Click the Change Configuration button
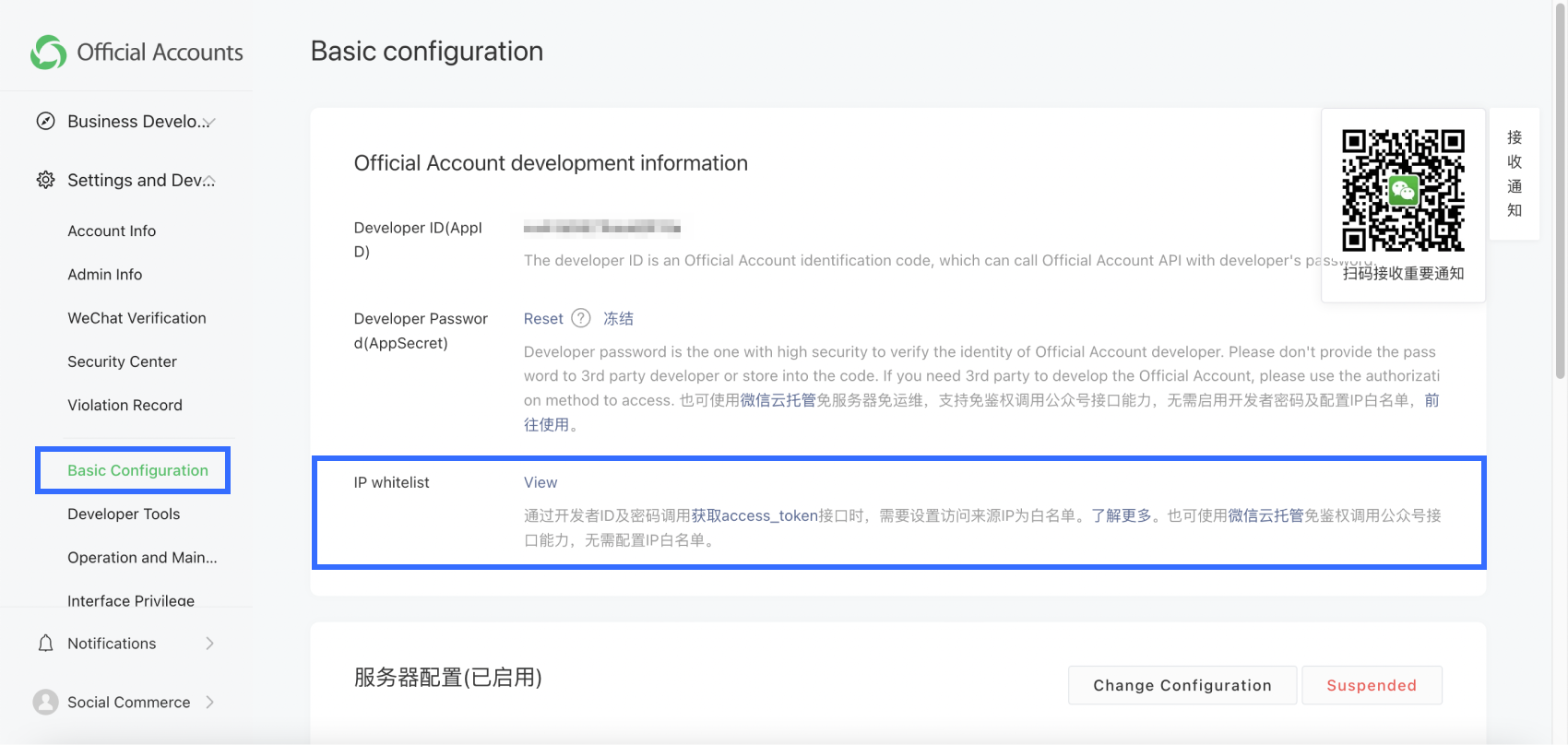This screenshot has height=745, width=1568. coord(1182,685)
